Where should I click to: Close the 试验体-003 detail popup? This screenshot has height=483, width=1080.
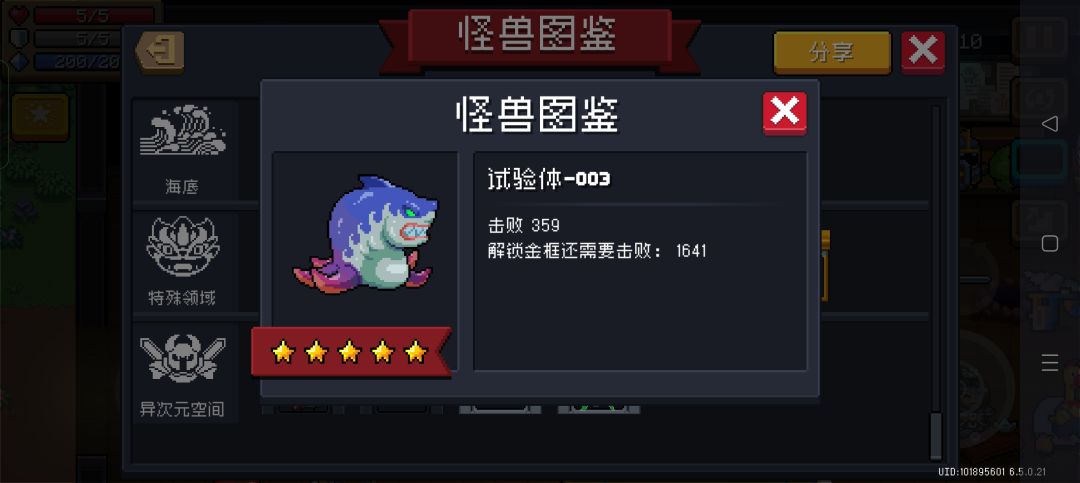click(785, 113)
